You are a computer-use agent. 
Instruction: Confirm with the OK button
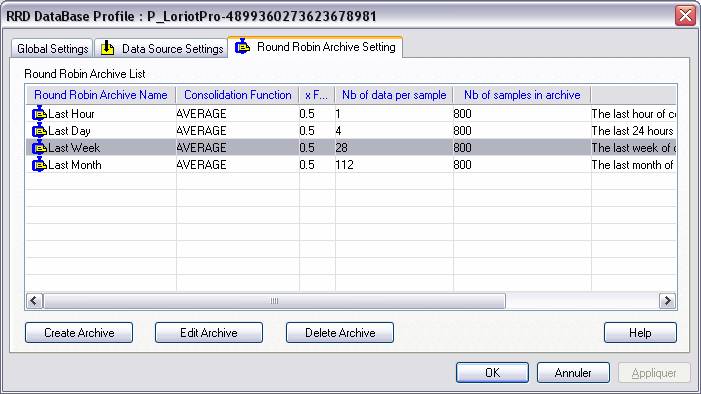pyautogui.click(x=492, y=373)
